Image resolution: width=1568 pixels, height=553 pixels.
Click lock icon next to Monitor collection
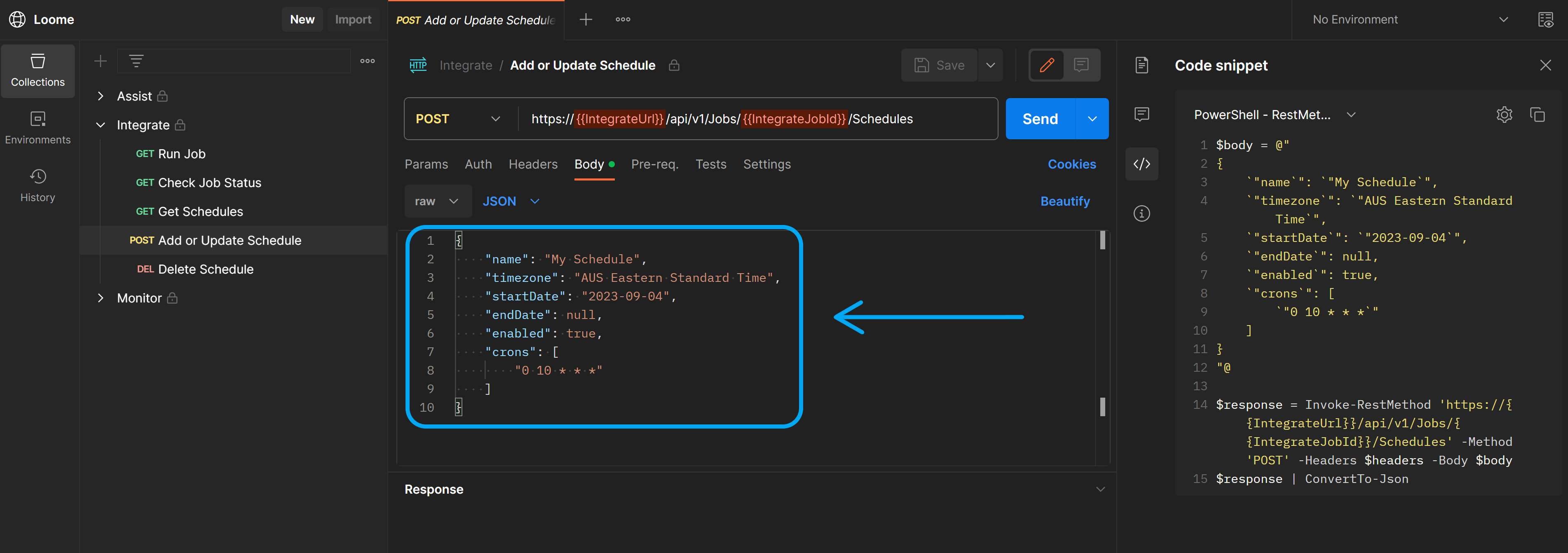172,298
